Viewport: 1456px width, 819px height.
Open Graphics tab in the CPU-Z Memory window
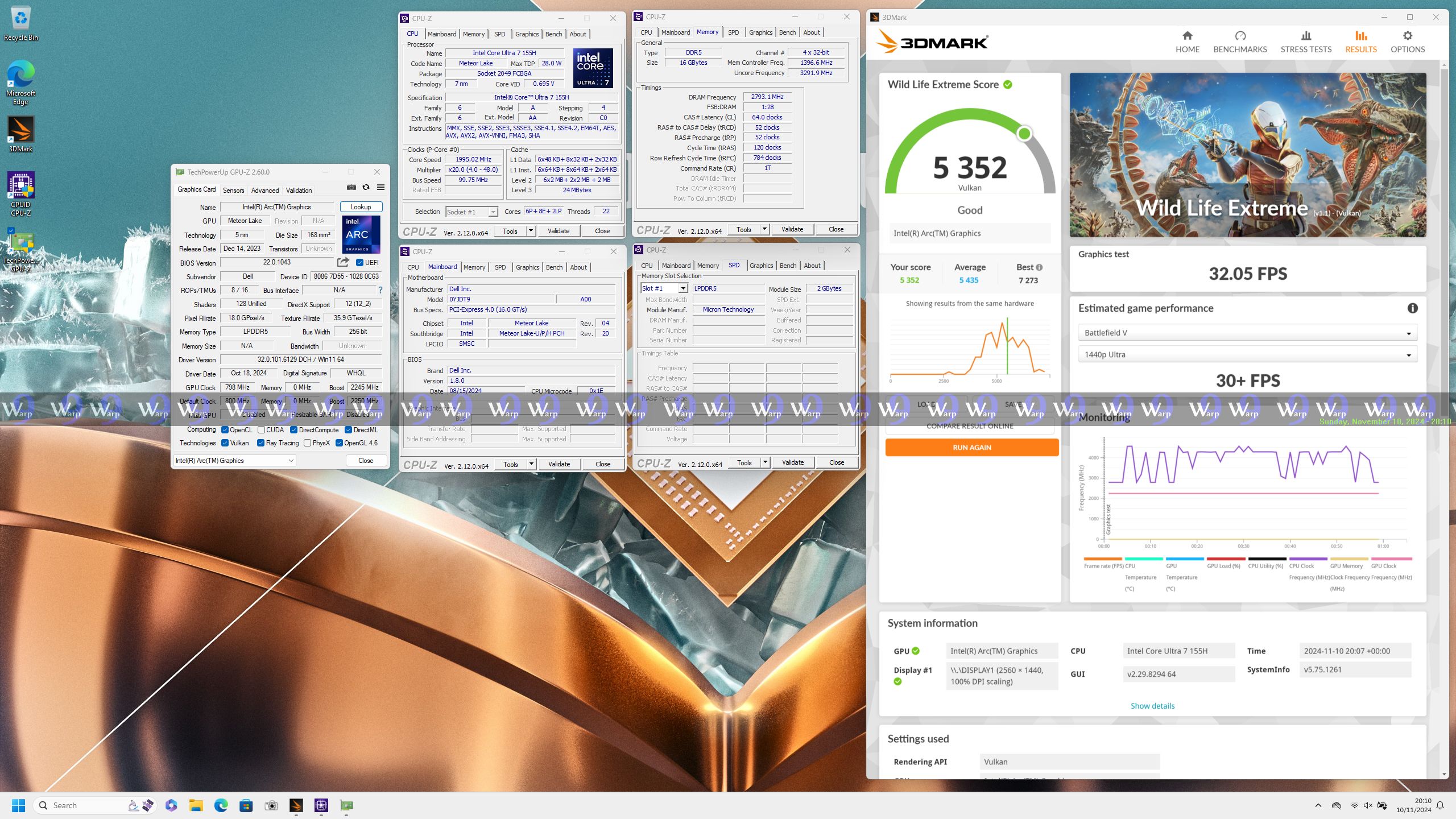(760, 32)
